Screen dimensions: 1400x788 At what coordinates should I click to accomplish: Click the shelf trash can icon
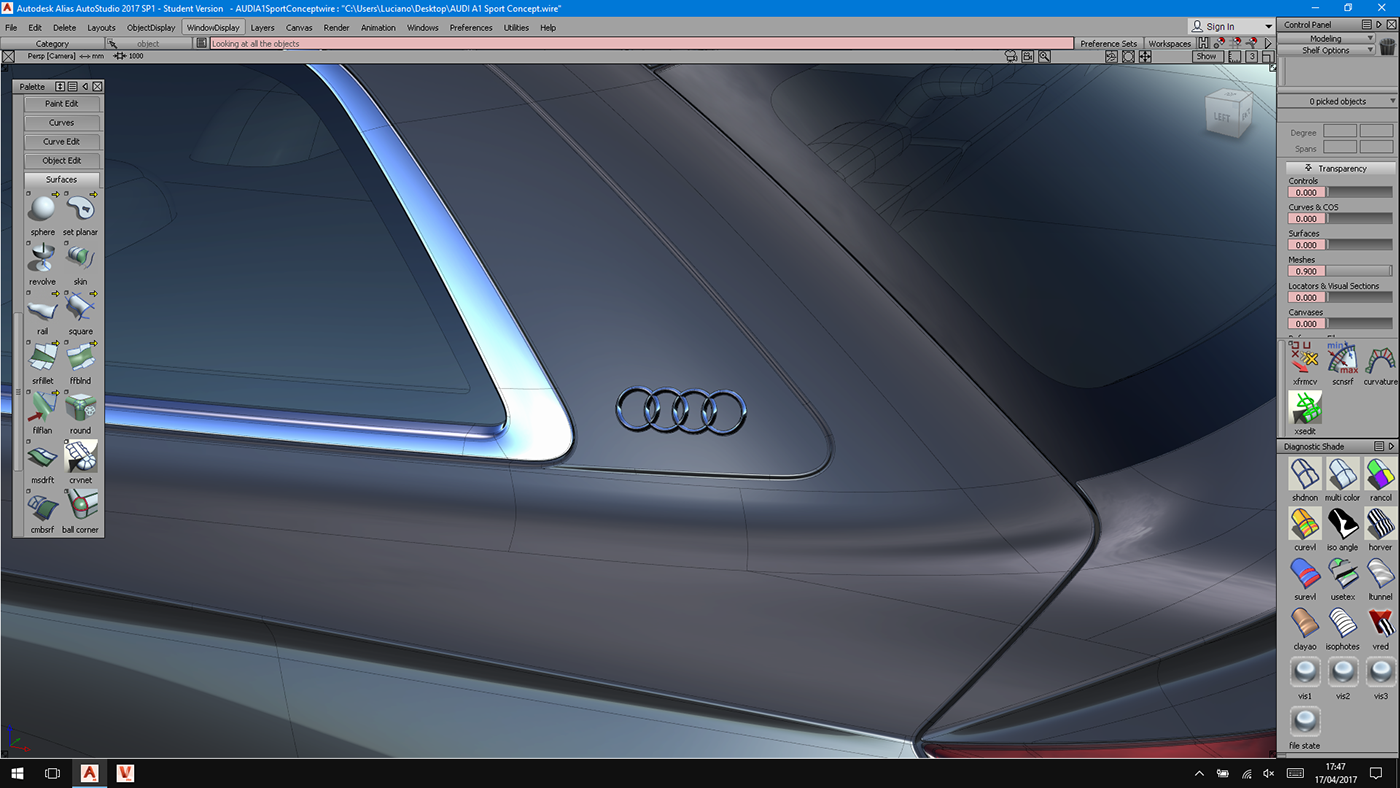(x=1387, y=45)
